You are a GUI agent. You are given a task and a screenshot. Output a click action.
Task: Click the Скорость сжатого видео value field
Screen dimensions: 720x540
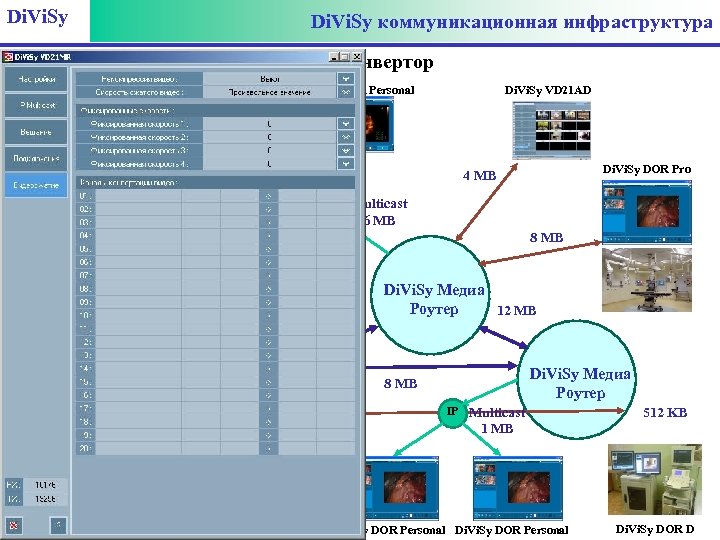(x=270, y=92)
